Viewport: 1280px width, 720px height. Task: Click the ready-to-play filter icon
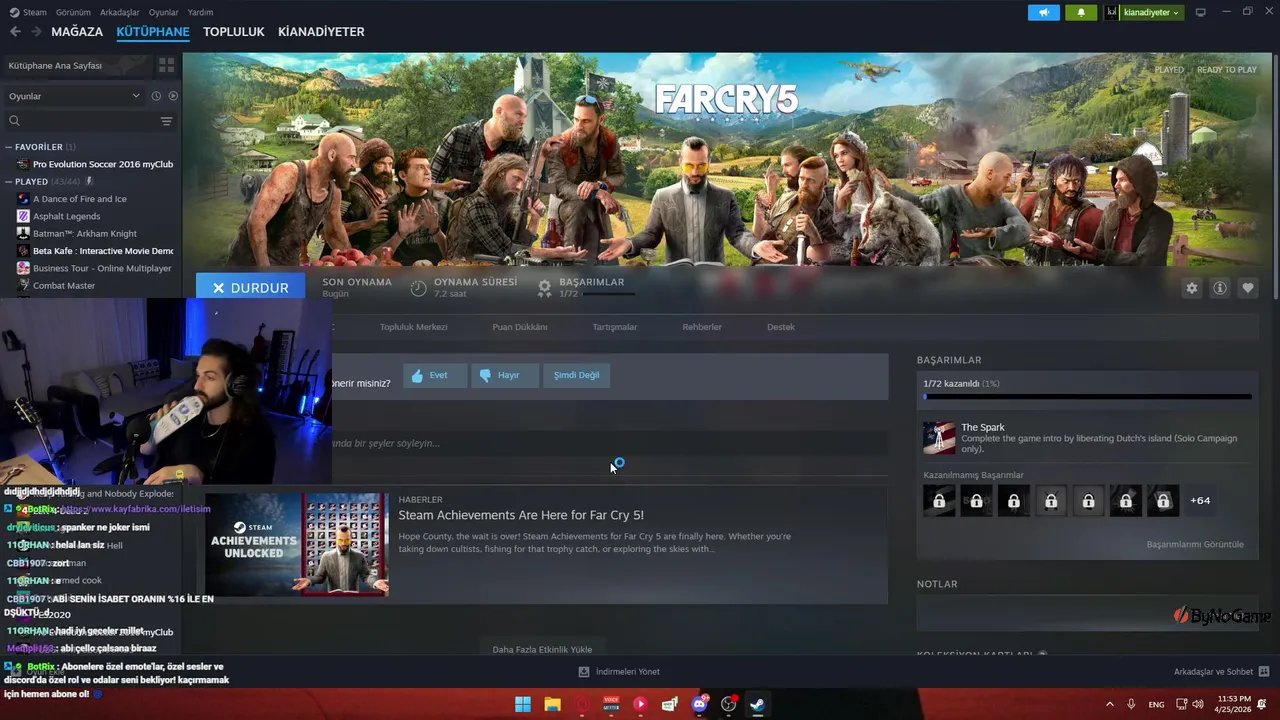click(173, 96)
